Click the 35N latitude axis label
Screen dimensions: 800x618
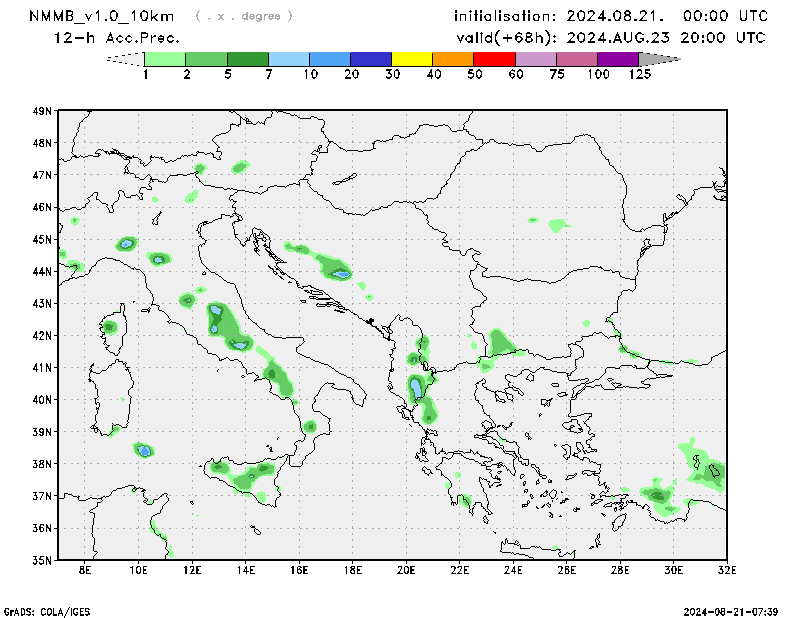click(42, 560)
